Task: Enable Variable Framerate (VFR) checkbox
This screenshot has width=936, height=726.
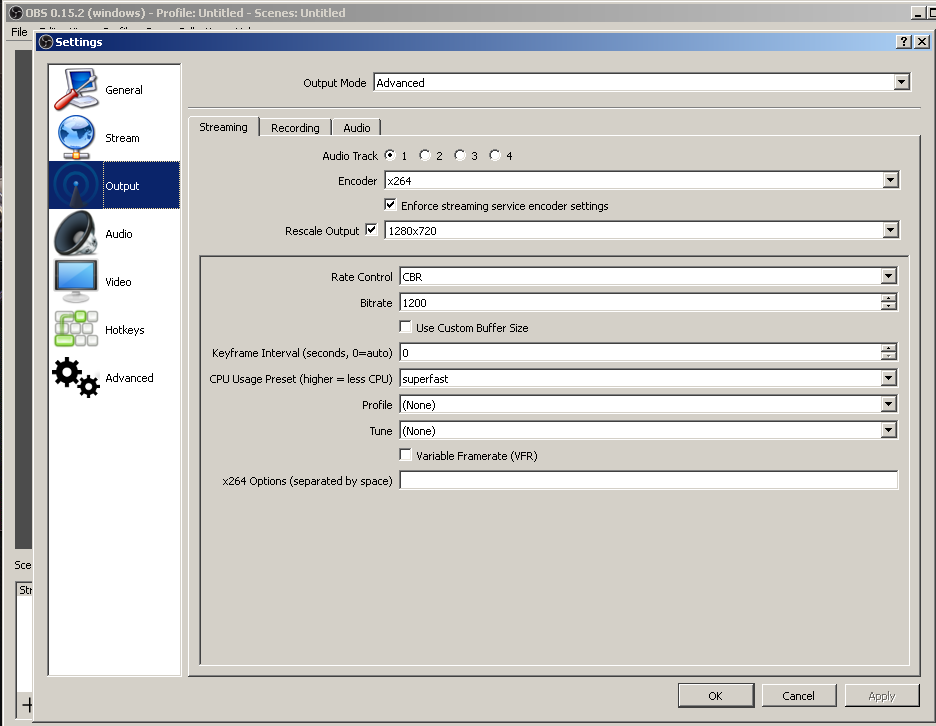Action: coord(406,456)
